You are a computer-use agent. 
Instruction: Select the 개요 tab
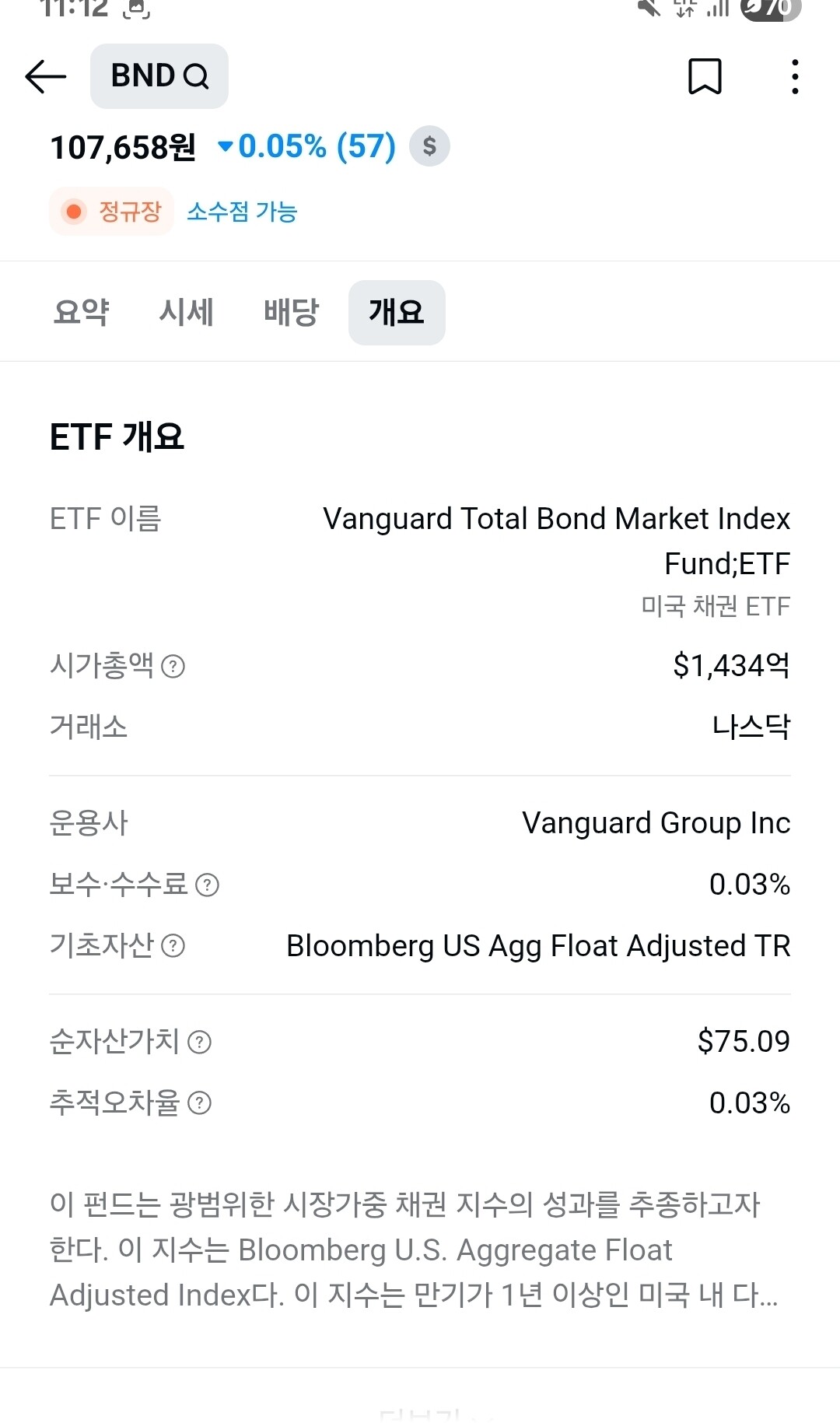tap(397, 312)
